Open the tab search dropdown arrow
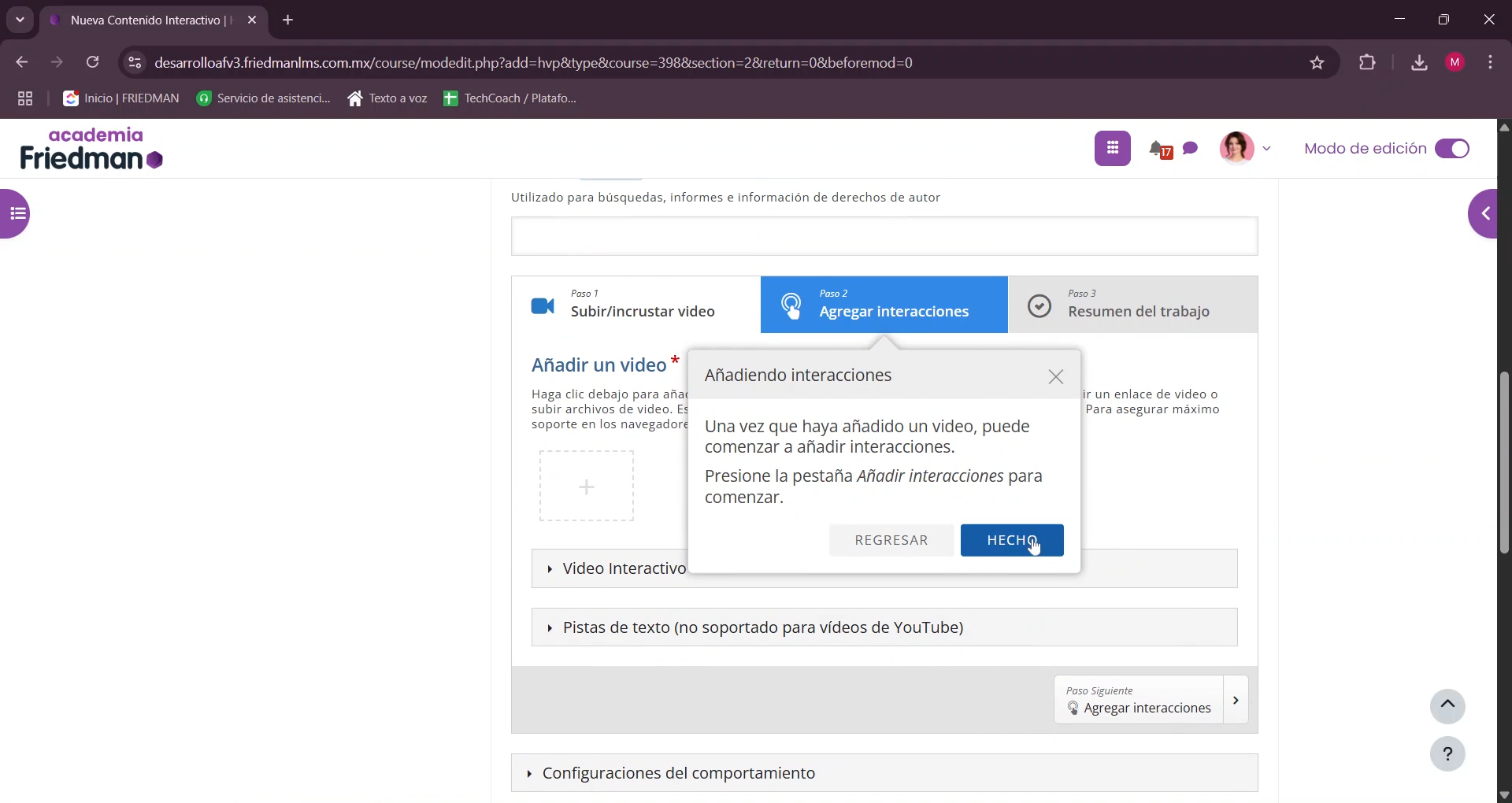 click(x=20, y=20)
